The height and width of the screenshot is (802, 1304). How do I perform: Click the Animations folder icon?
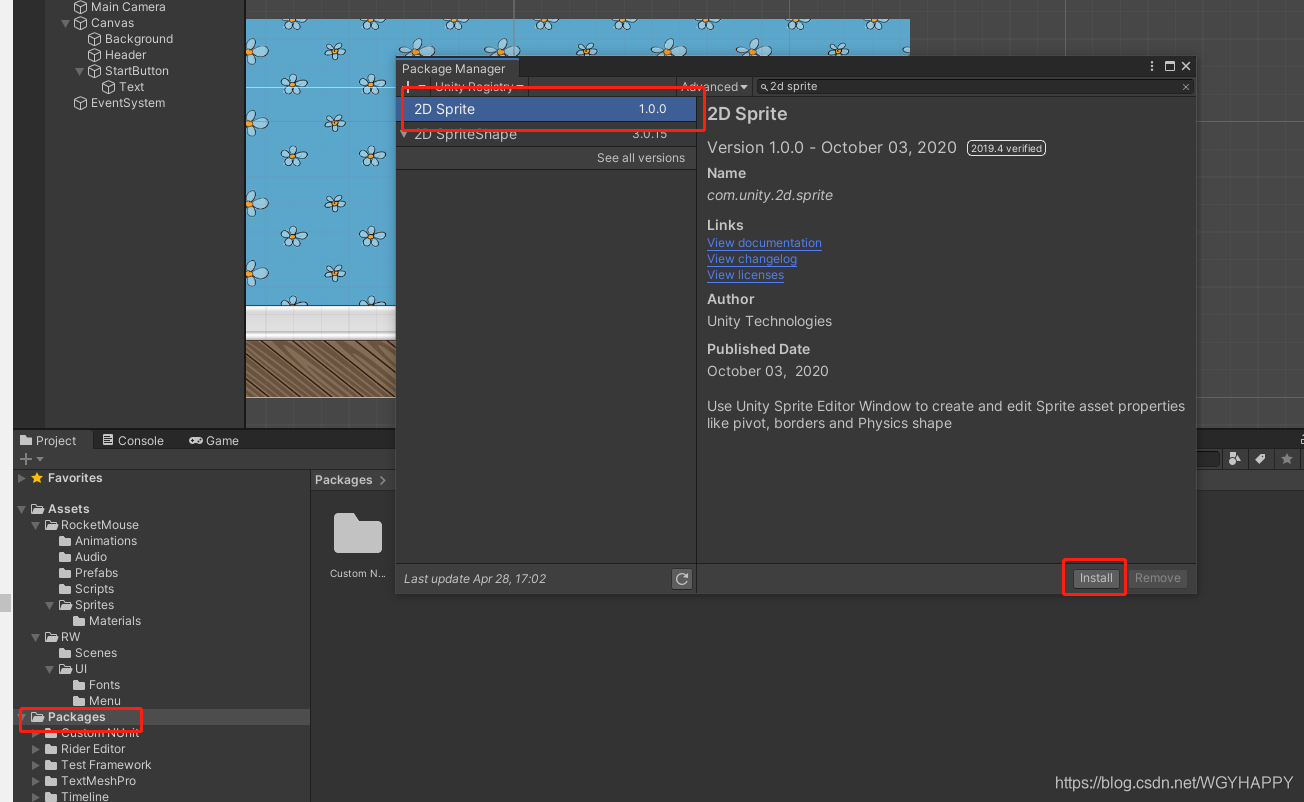[66, 541]
